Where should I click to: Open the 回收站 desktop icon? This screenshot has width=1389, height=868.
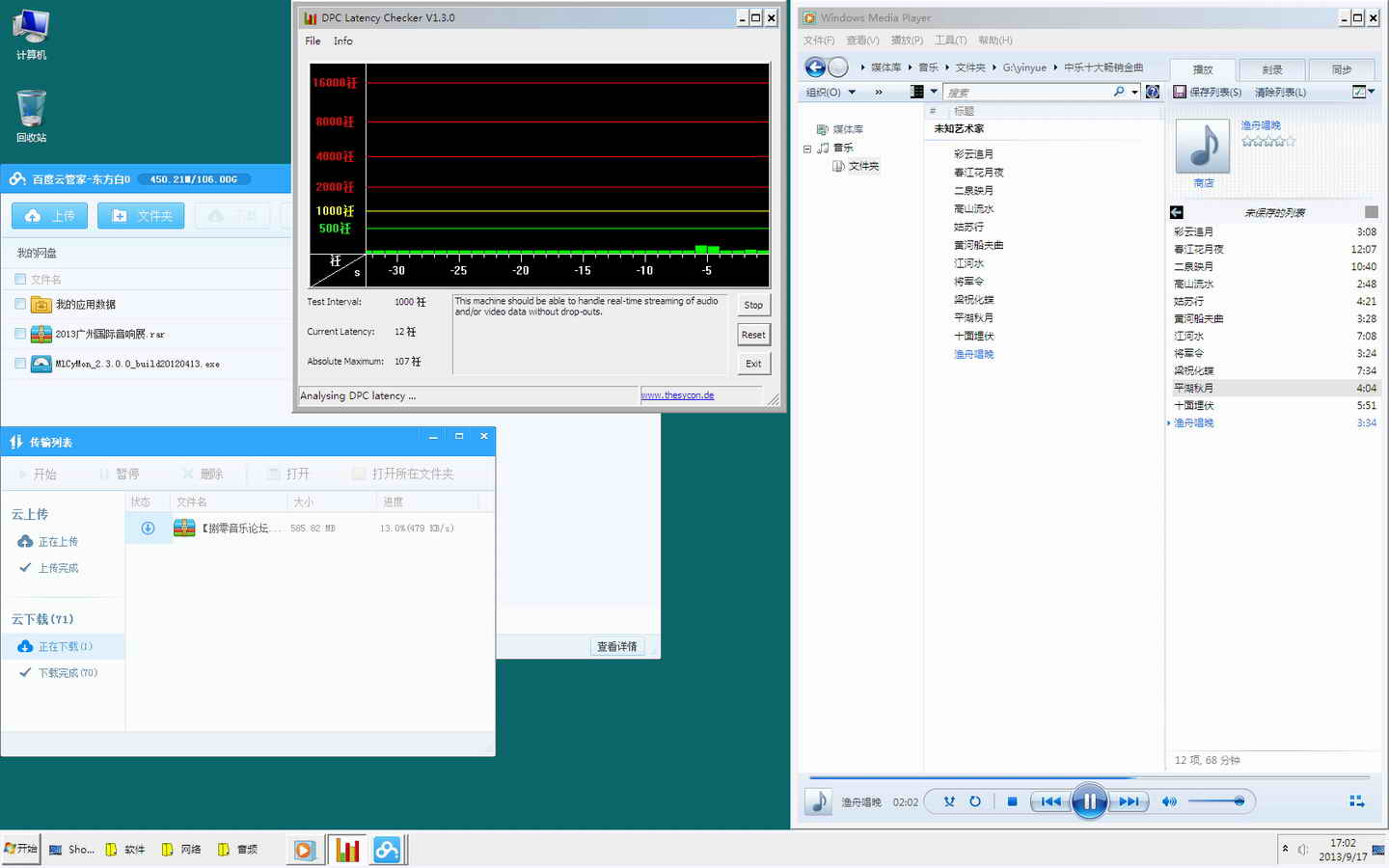tap(31, 117)
